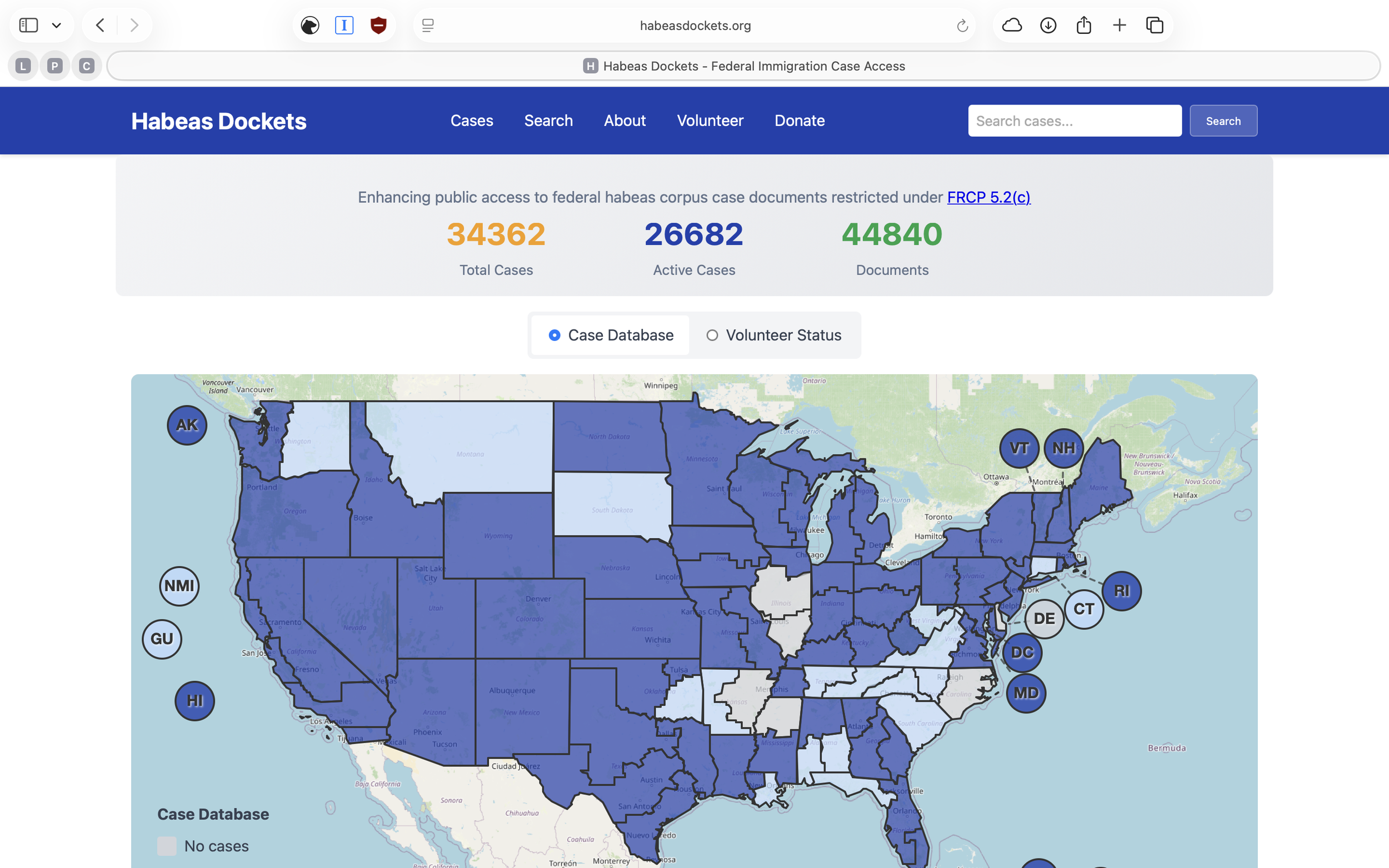Image resolution: width=1389 pixels, height=868 pixels.
Task: Click the 26682 Active Cases figure
Action: point(693,234)
